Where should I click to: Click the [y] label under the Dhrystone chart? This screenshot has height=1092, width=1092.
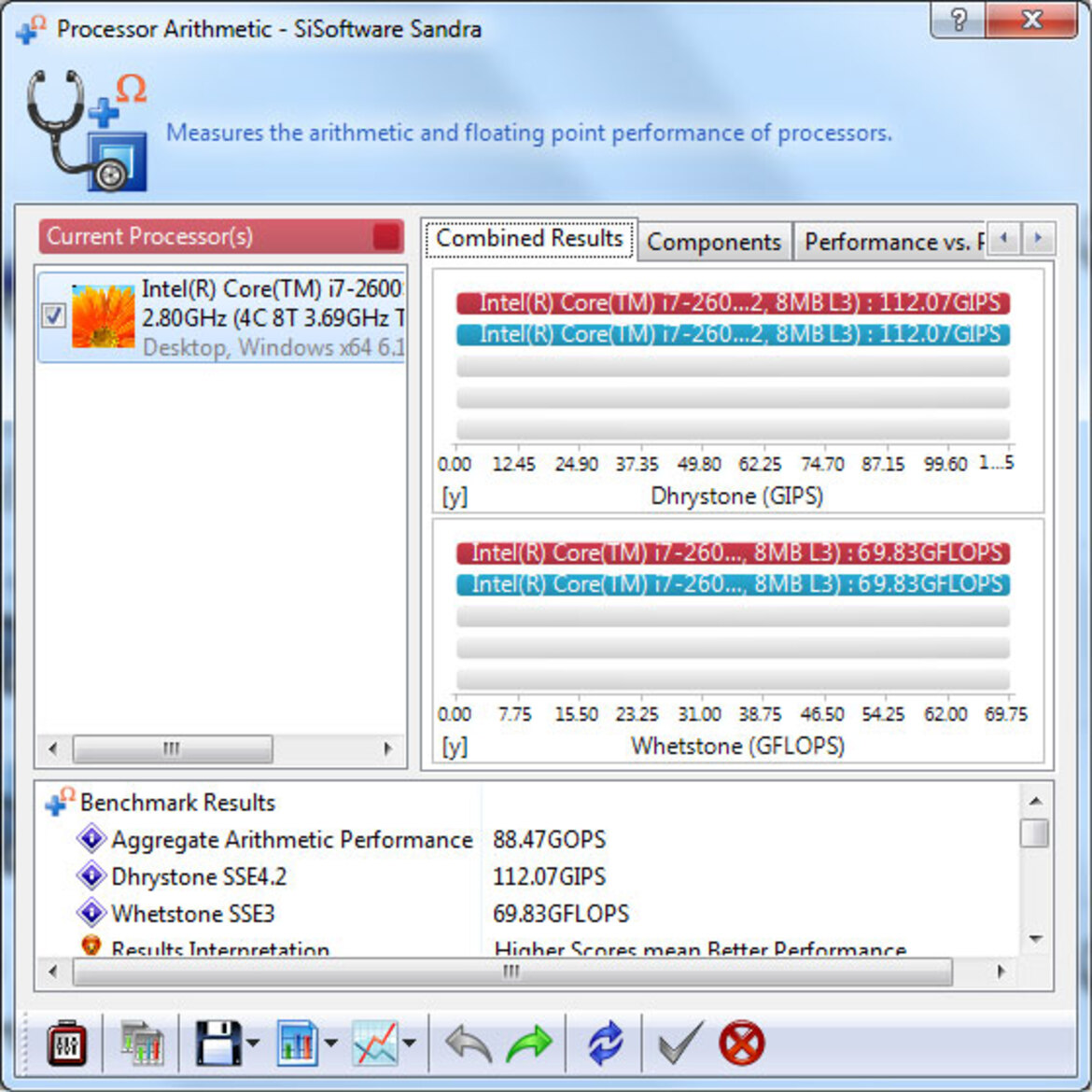pyautogui.click(x=455, y=497)
